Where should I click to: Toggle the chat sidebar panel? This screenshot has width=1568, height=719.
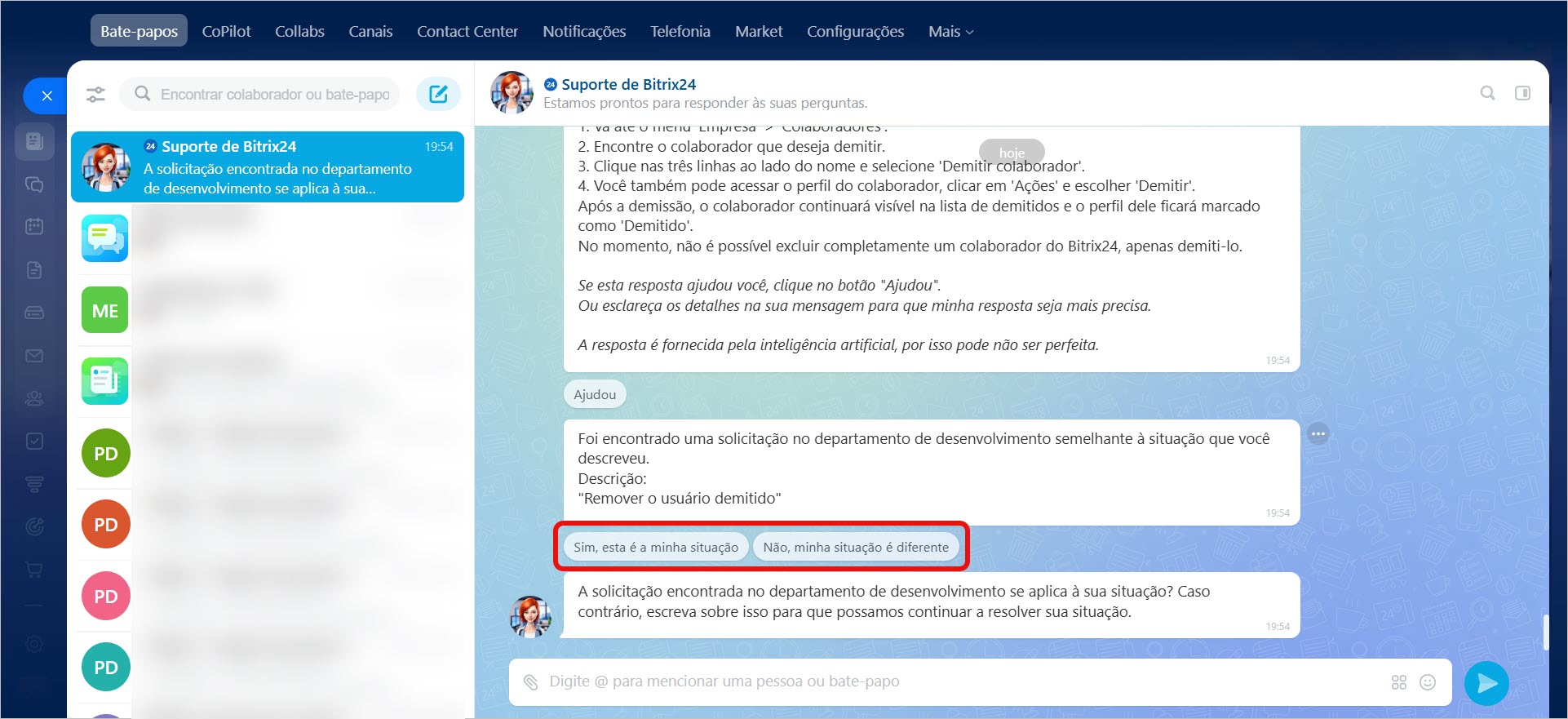coord(1522,93)
